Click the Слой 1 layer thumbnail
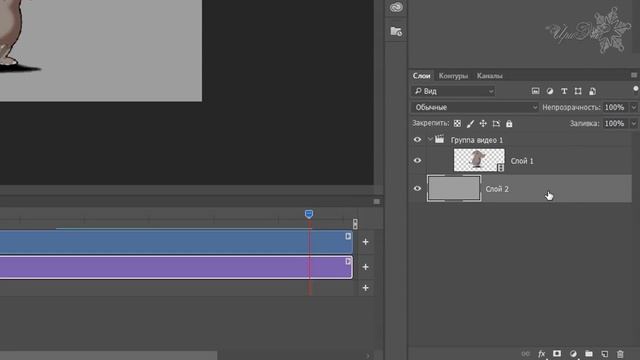This screenshot has width=640, height=360. [x=479, y=160]
